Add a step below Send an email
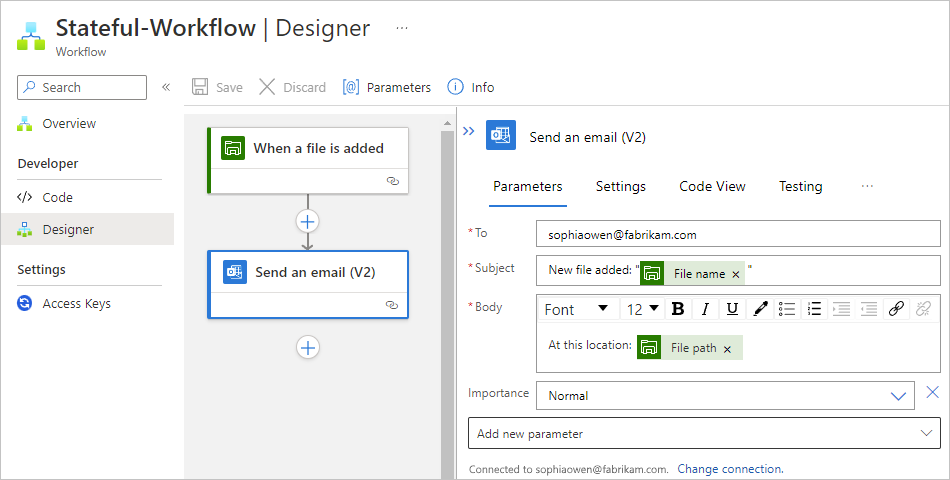 point(308,347)
